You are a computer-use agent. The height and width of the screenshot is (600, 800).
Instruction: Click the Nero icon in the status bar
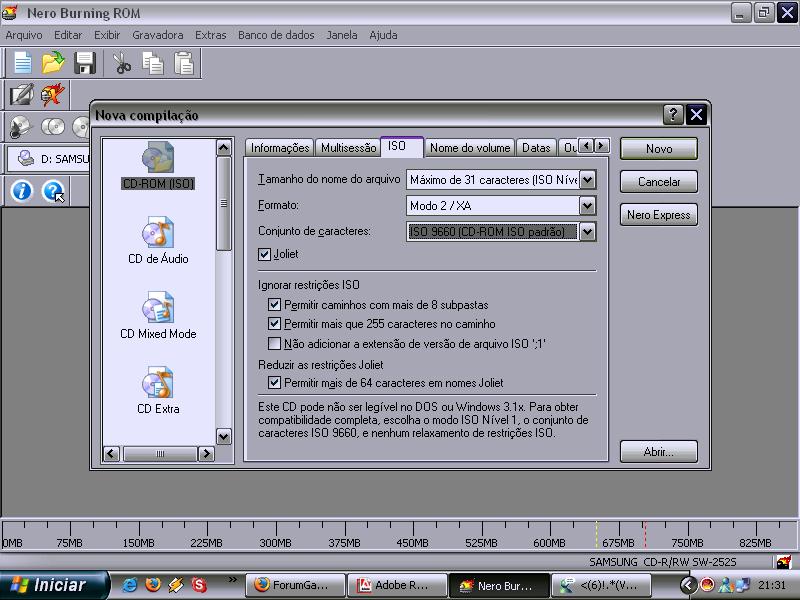[x=784, y=562]
